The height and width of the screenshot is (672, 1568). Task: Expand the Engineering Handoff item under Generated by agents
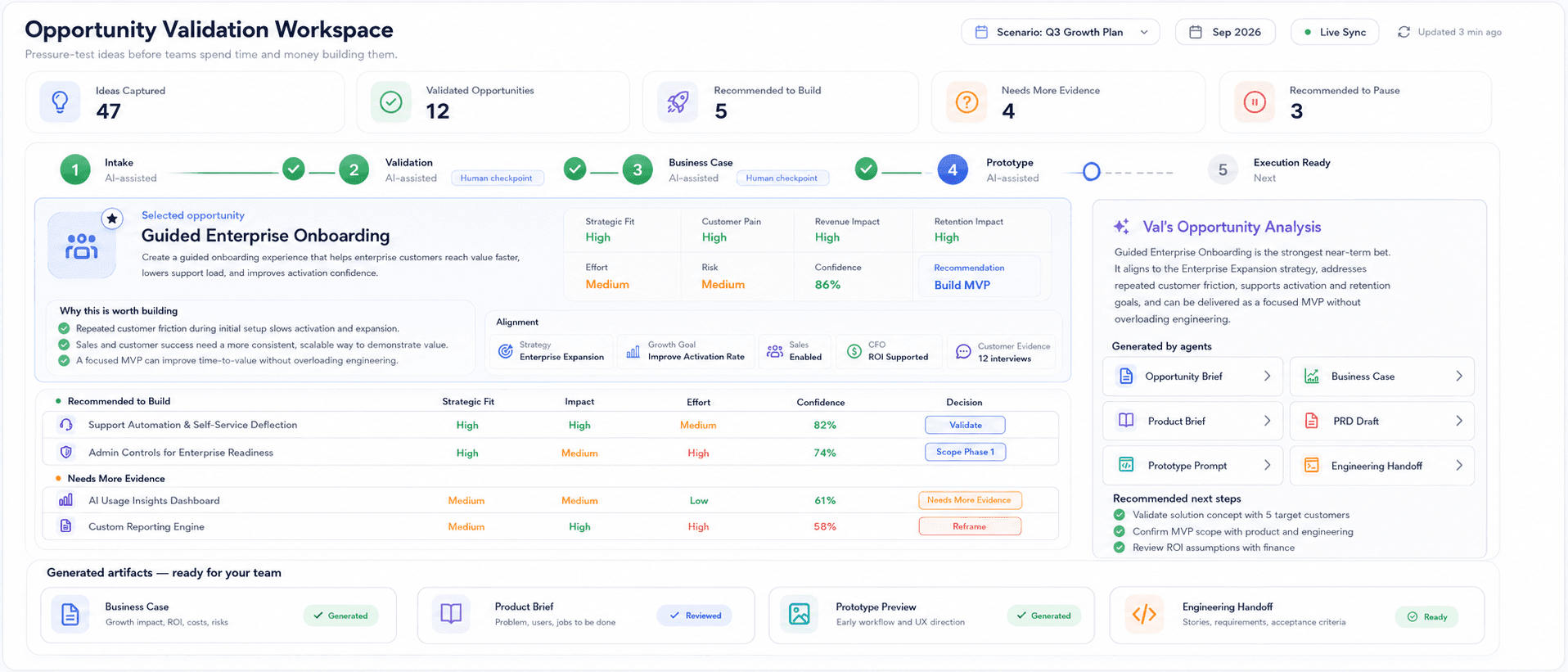pyautogui.click(x=1382, y=466)
